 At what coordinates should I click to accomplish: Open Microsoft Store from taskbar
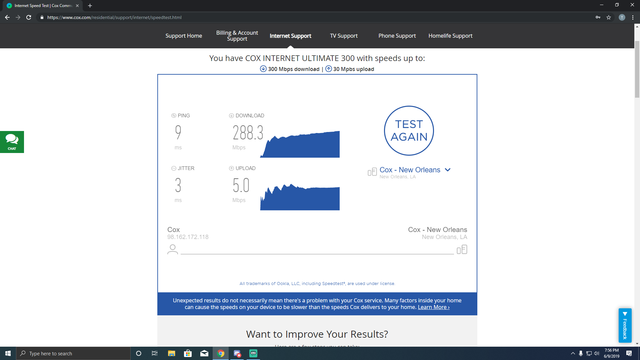pos(188,353)
